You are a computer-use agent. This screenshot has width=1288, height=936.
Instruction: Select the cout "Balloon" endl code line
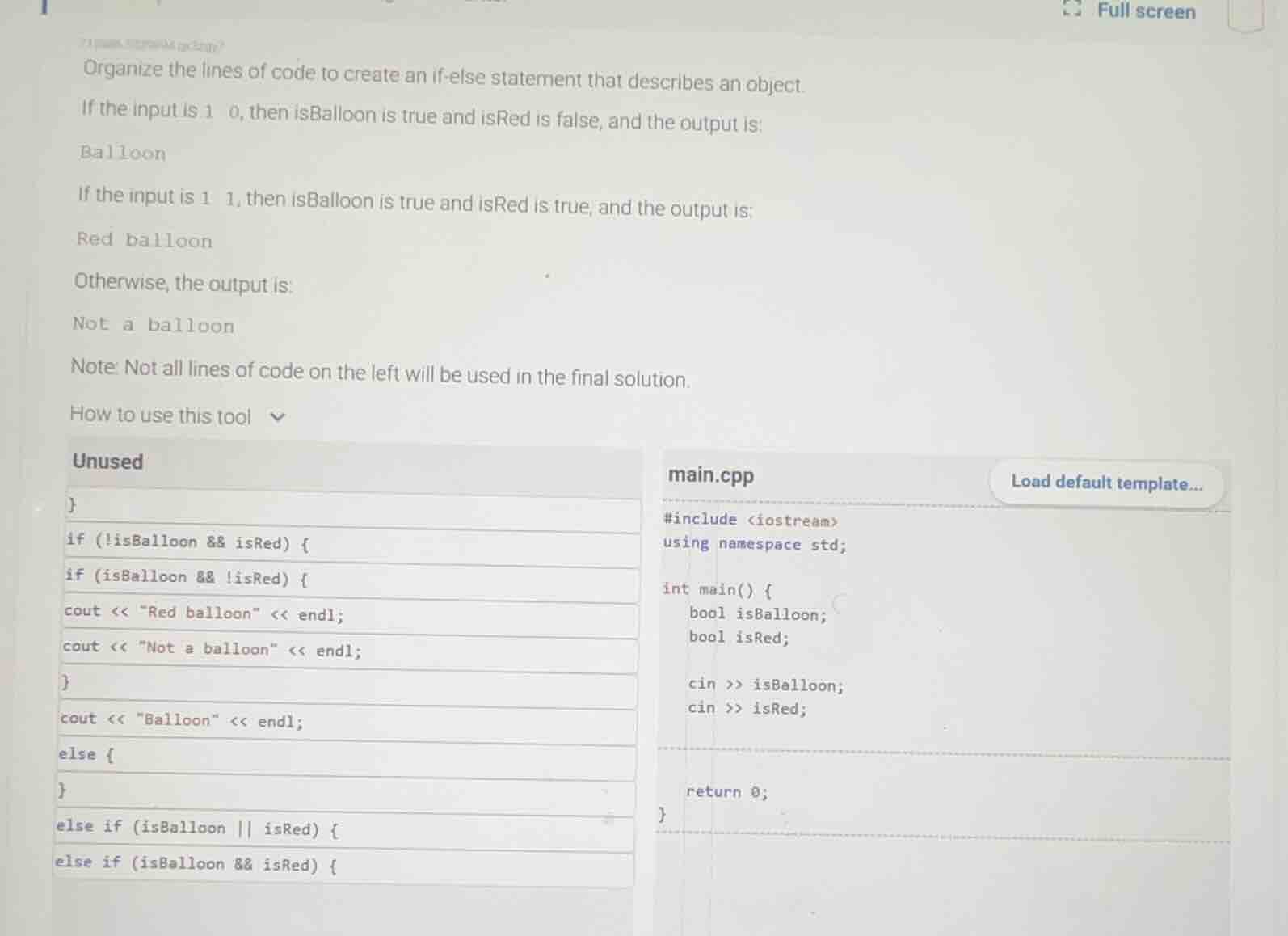tap(347, 721)
